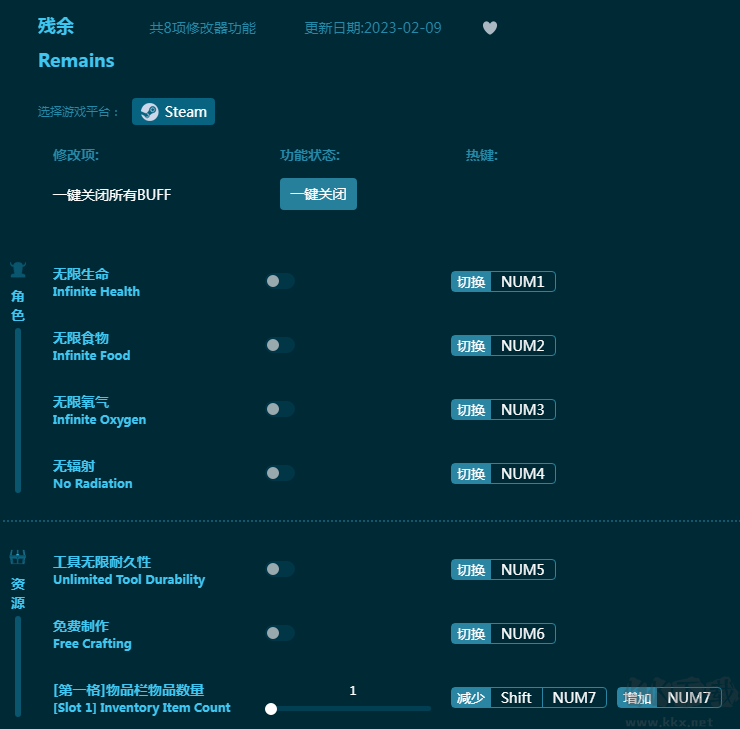Viewport: 740px width, 729px height.
Task: Toggle No Radiation switch
Action: [x=280, y=473]
